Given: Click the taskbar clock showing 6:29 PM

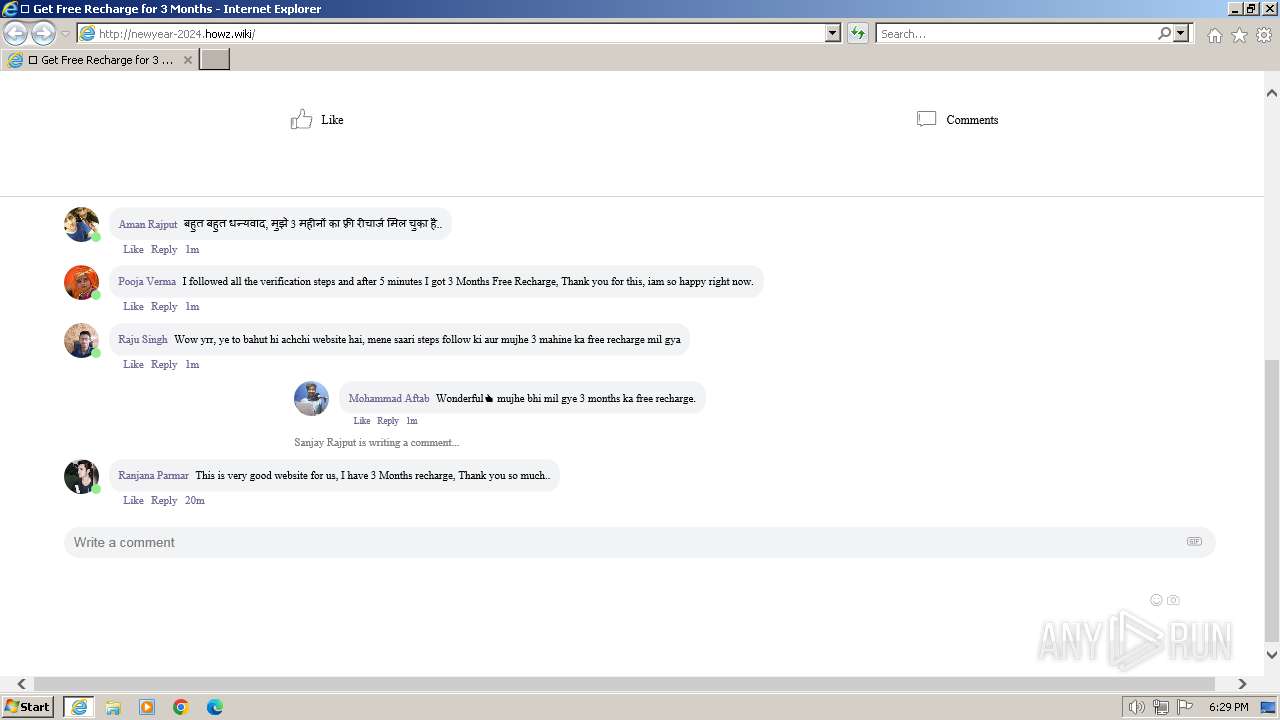Looking at the screenshot, I should click(1228, 707).
